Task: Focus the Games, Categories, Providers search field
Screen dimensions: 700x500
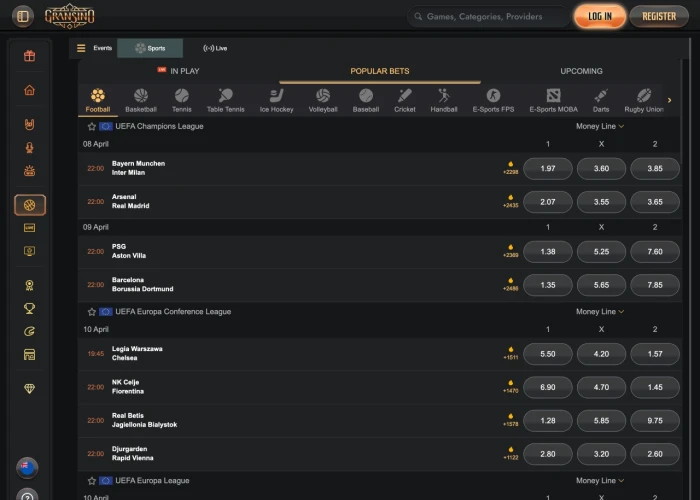Action: tap(488, 17)
